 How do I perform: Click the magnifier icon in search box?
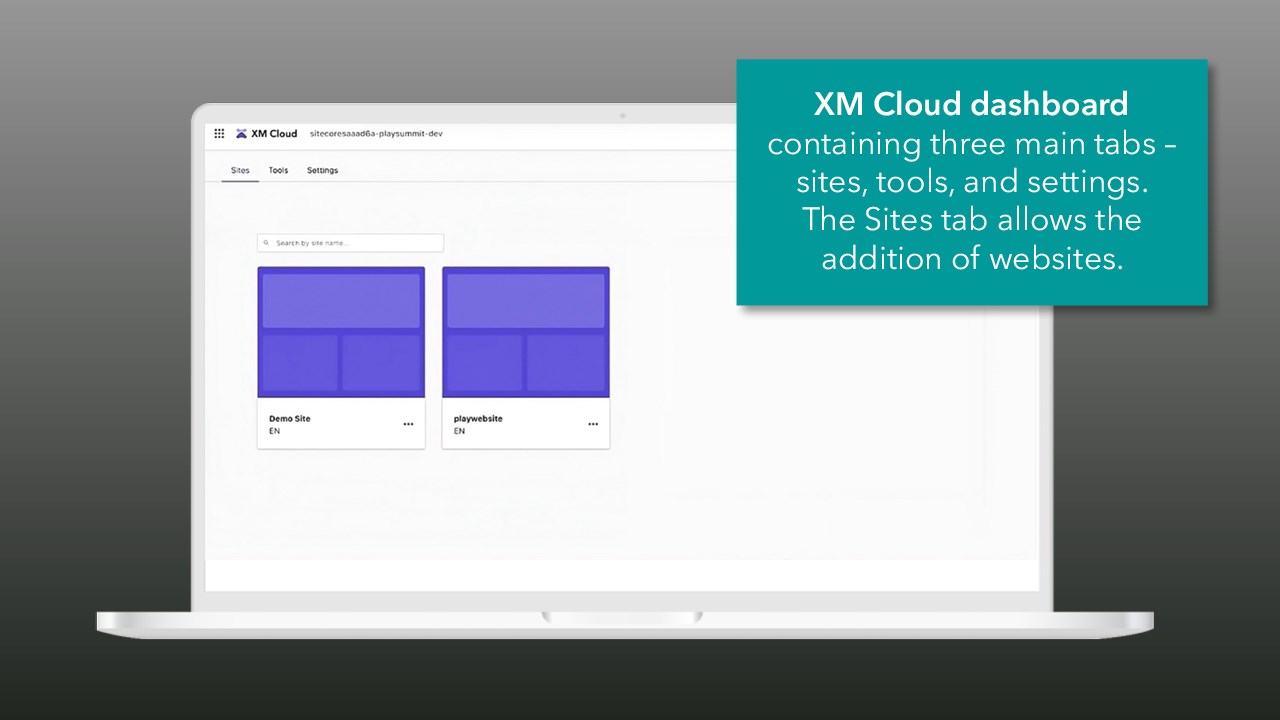(x=267, y=243)
